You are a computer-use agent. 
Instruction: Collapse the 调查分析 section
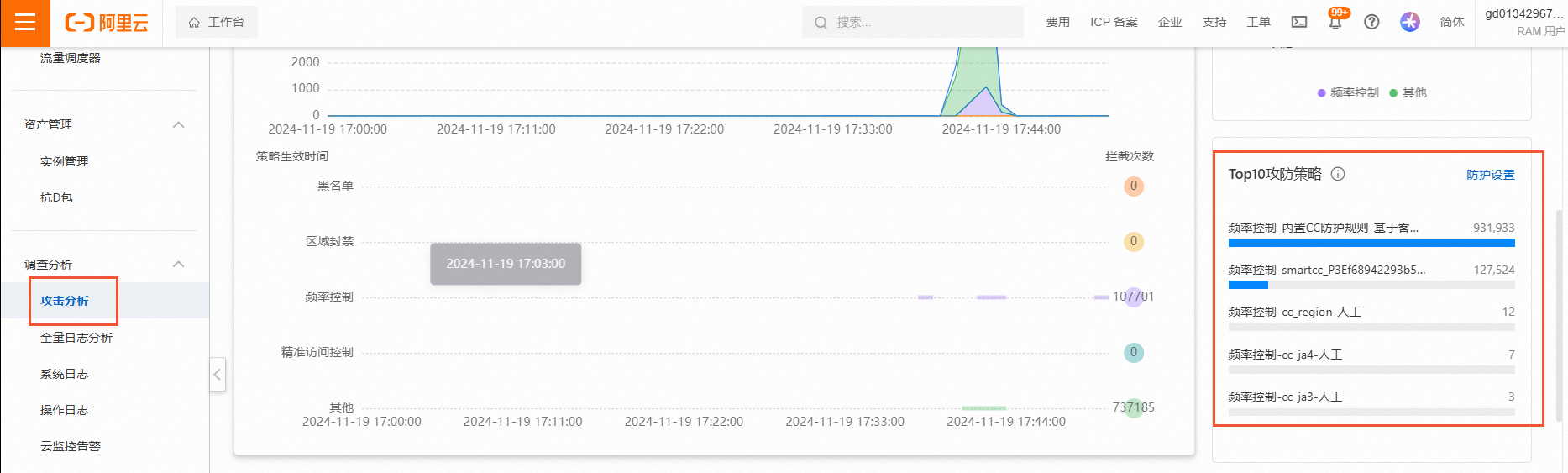(178, 264)
